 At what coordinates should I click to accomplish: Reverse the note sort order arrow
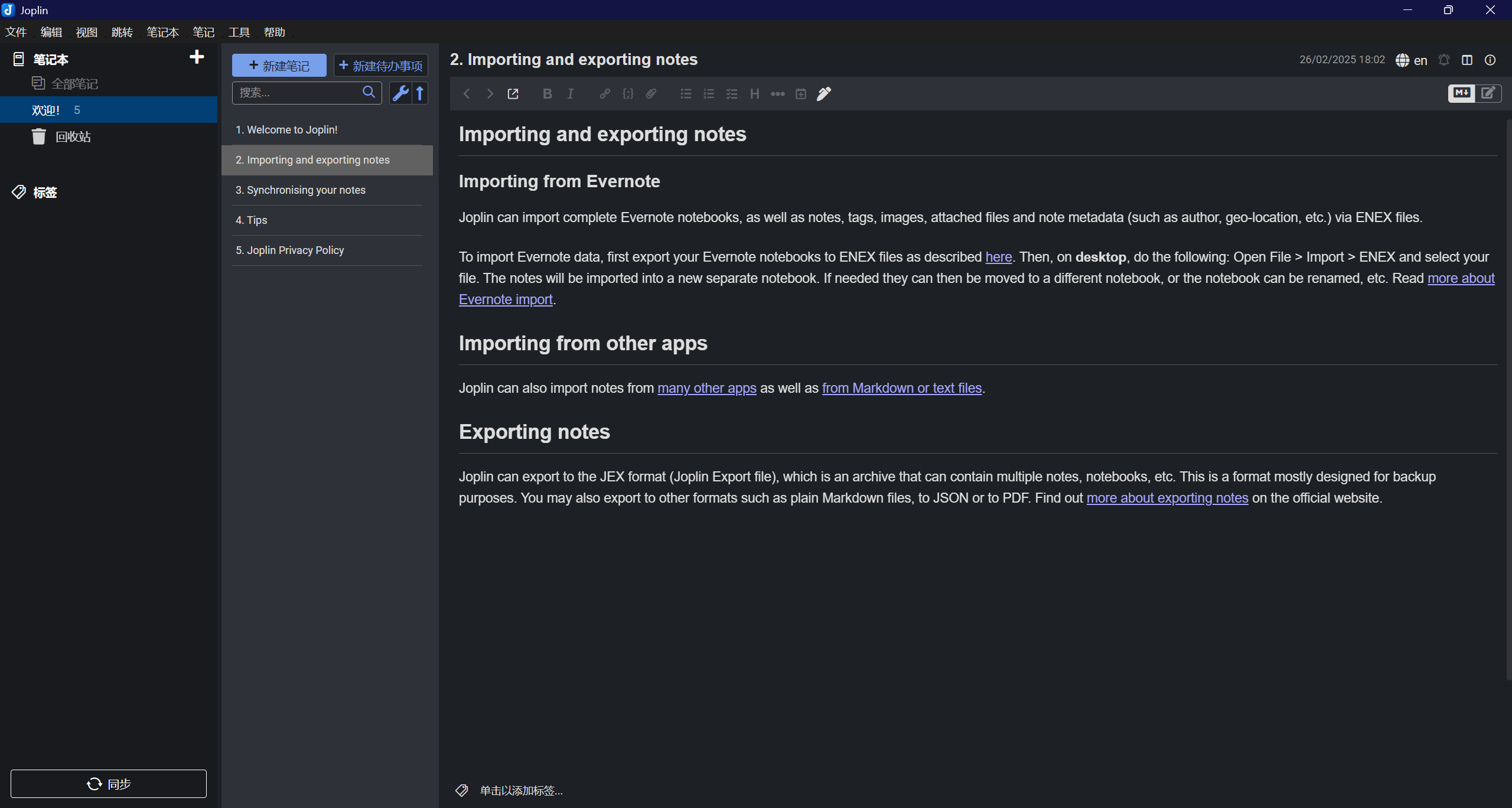[x=419, y=93]
